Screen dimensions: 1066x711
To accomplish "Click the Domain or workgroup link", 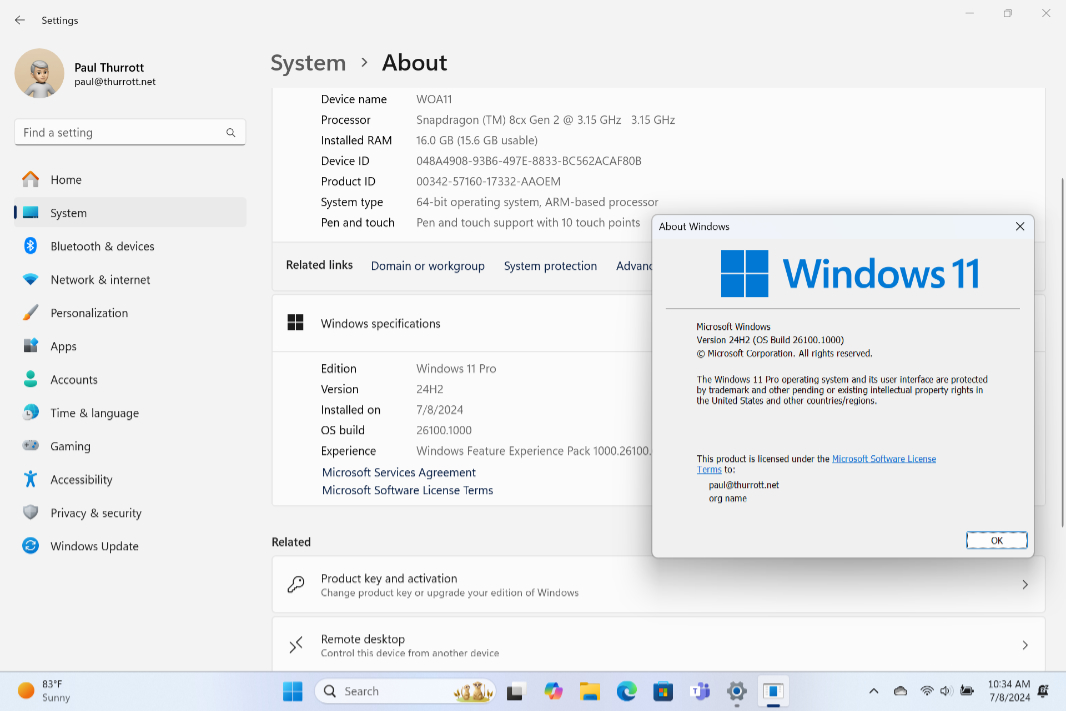I will pos(427,266).
